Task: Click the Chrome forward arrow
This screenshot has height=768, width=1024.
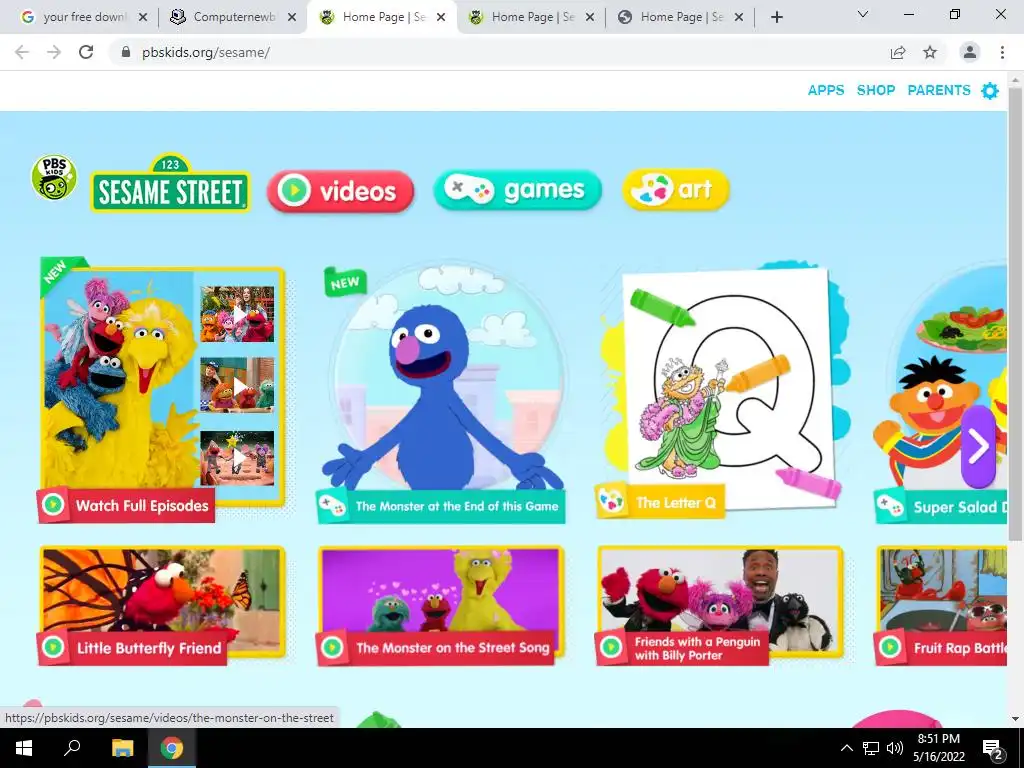Action: [x=54, y=52]
